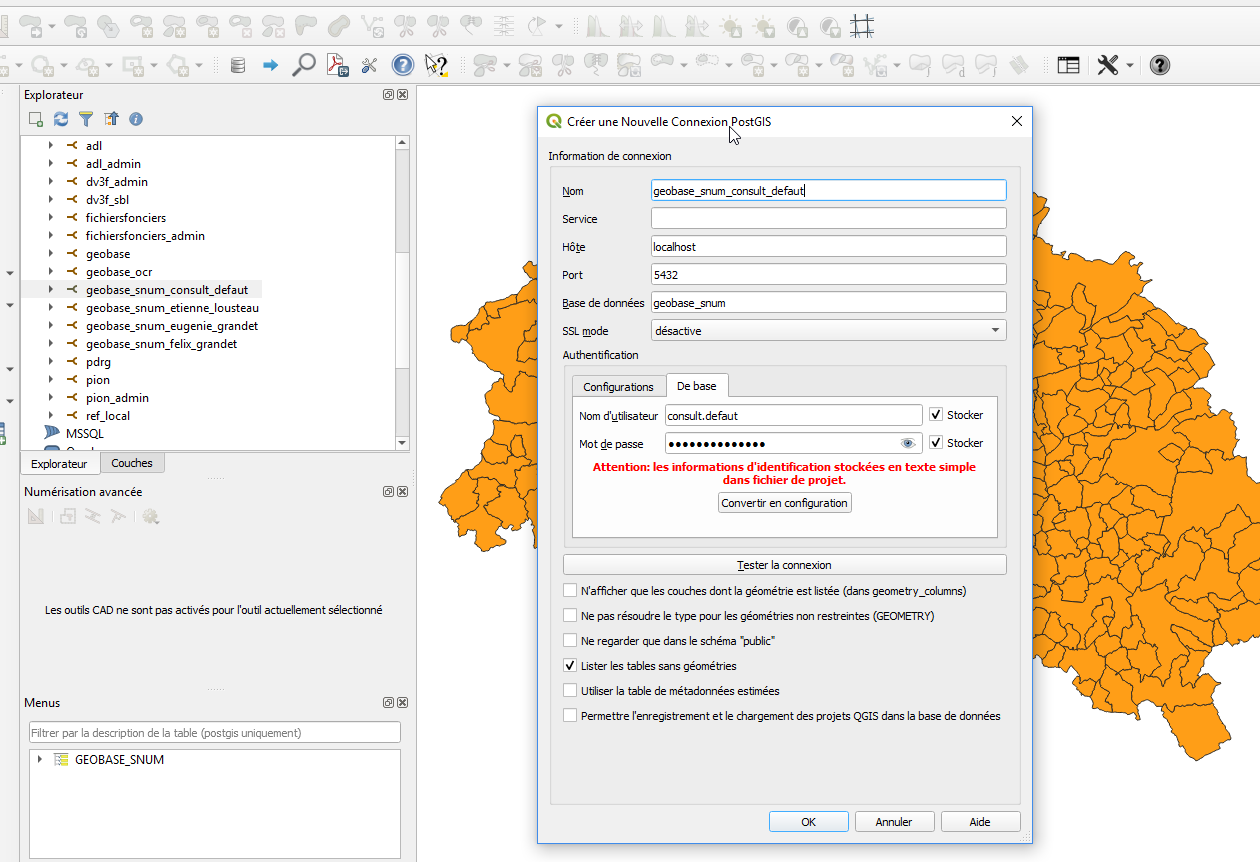This screenshot has height=862, width=1260.
Task: Click the Hôte field containing localhost
Action: pyautogui.click(x=829, y=246)
